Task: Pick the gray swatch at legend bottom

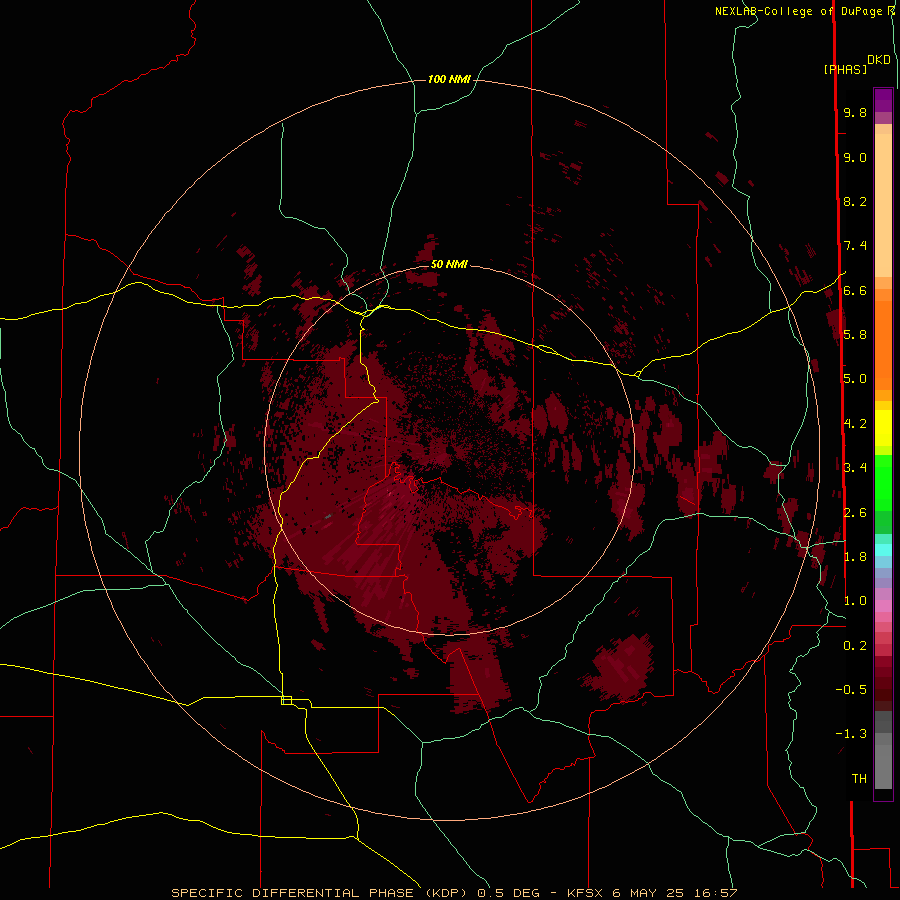Action: (x=883, y=767)
